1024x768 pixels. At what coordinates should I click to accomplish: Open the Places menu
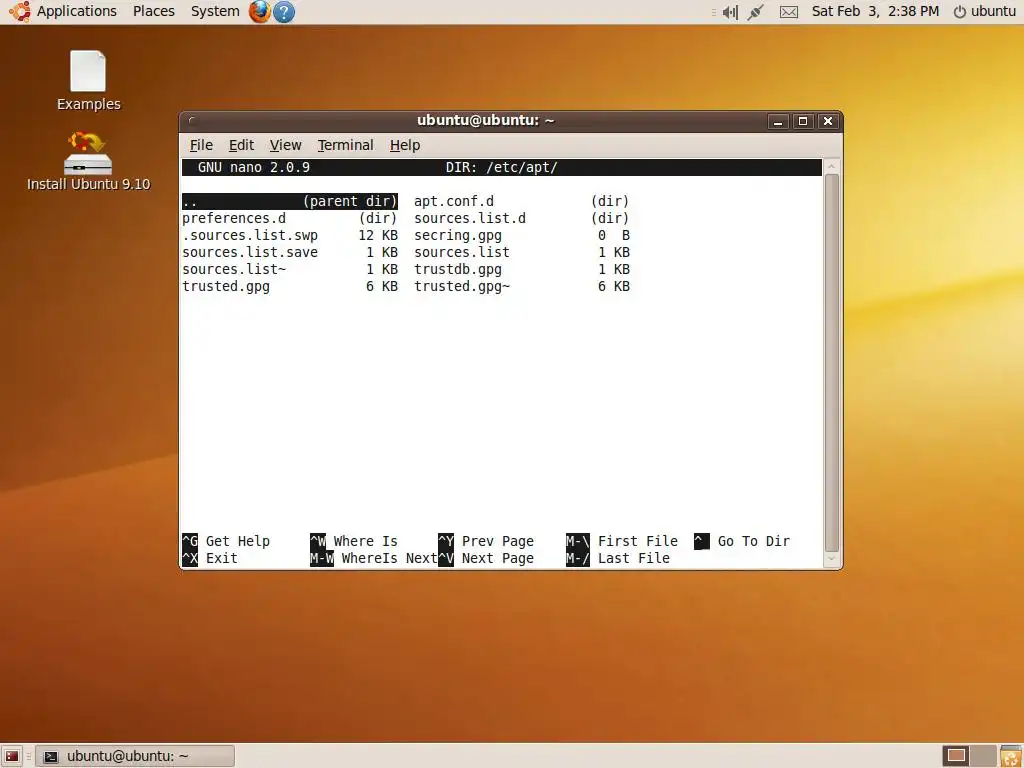point(153,11)
